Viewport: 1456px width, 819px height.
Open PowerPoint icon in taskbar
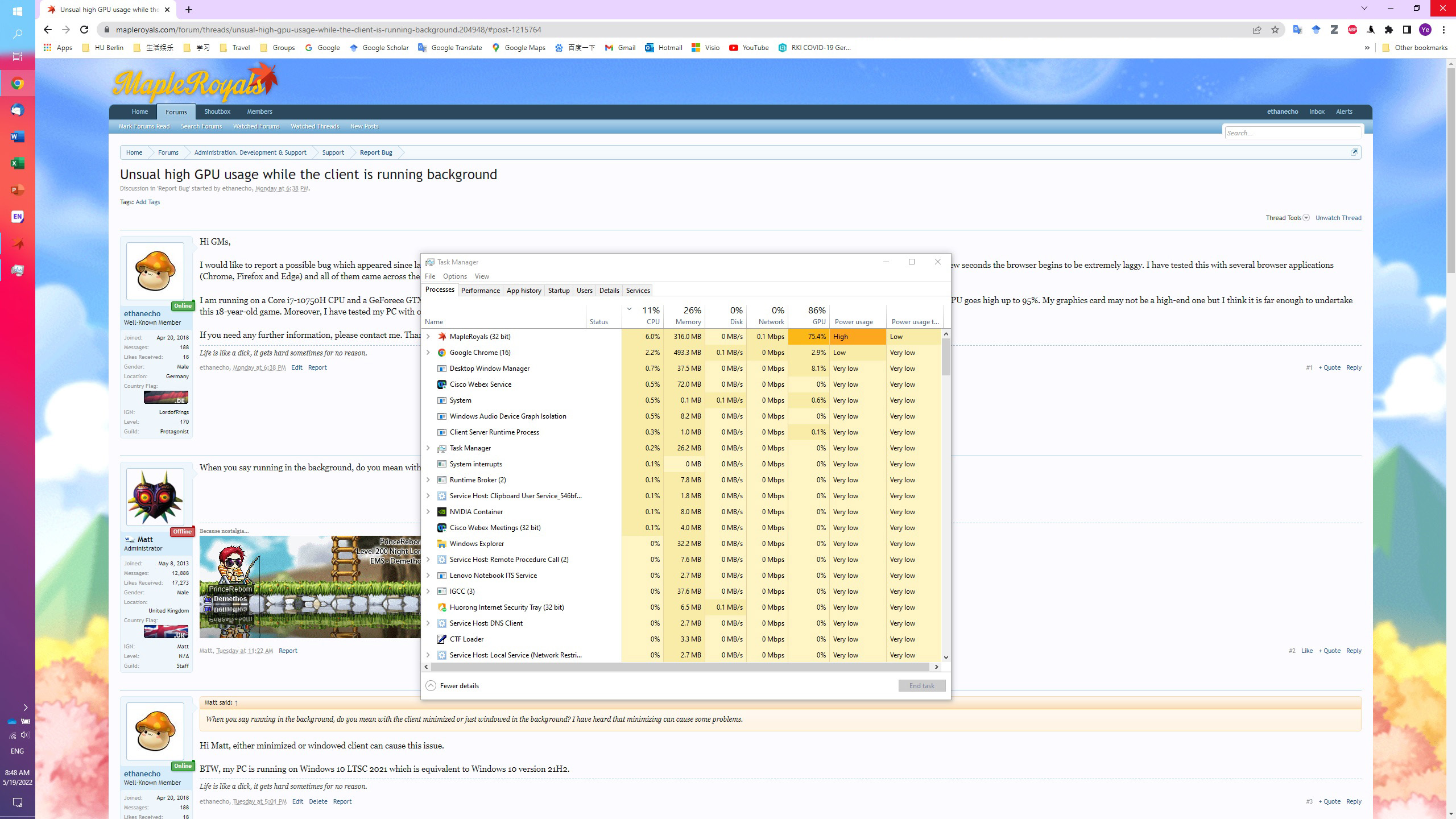[x=17, y=190]
